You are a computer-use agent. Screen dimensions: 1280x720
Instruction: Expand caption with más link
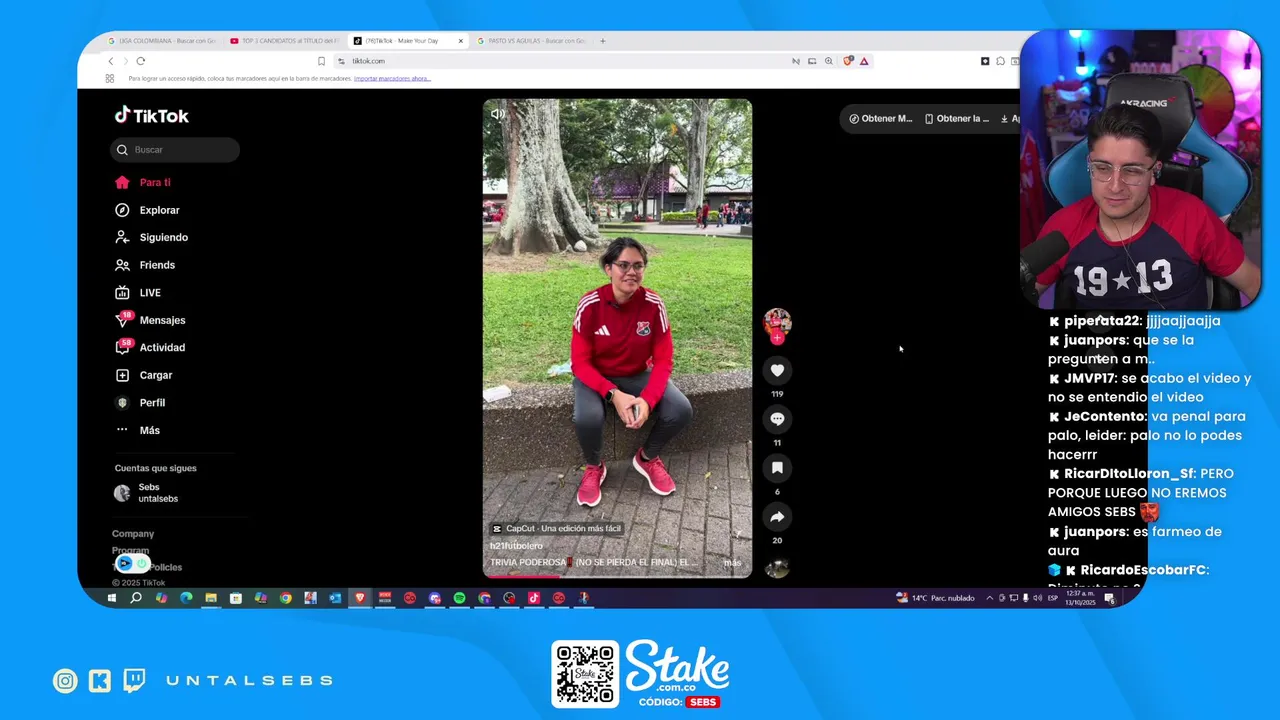(732, 563)
